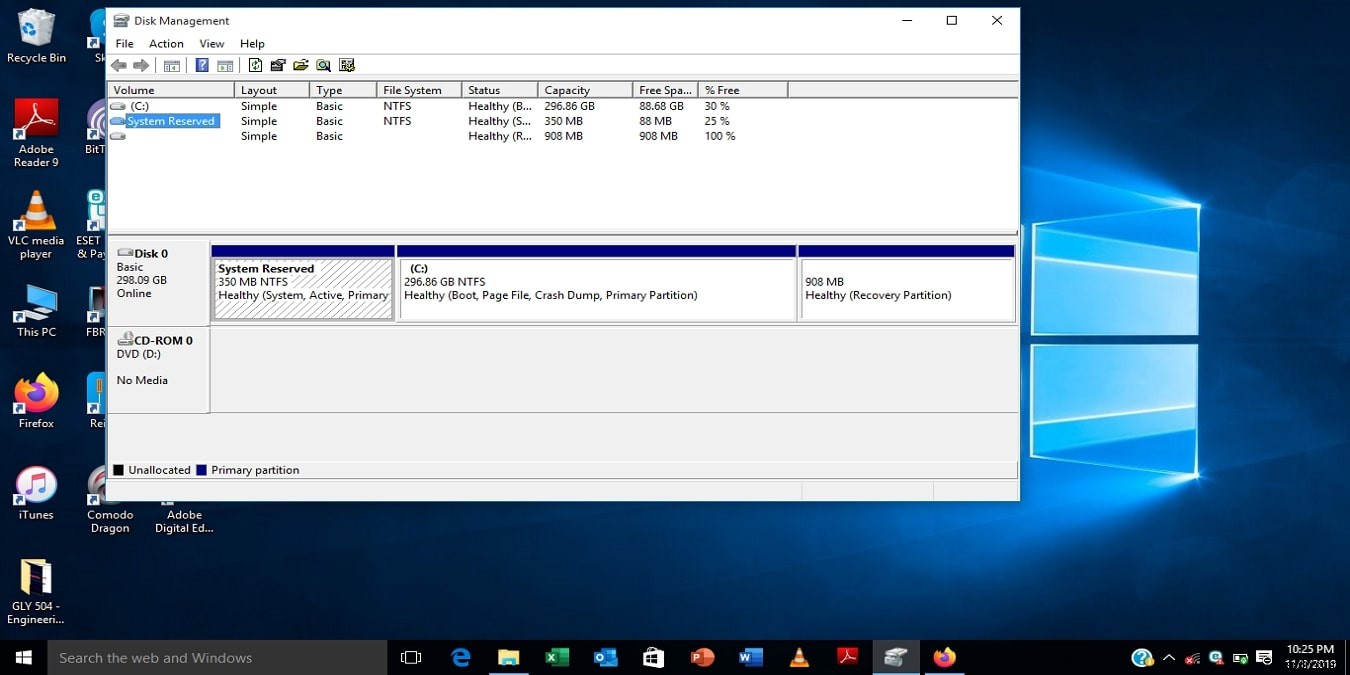Show hidden icons in the system tray
The height and width of the screenshot is (675, 1350).
pos(1168,658)
